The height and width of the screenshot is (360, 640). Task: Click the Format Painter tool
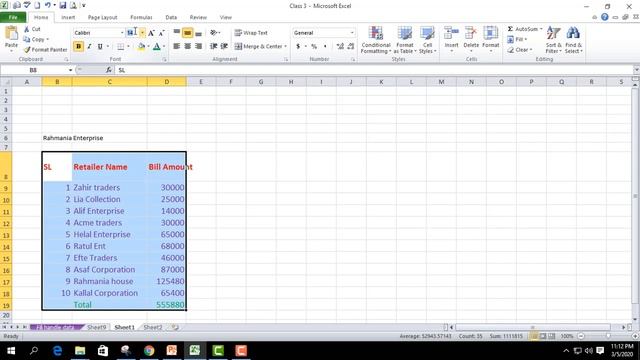[45, 49]
